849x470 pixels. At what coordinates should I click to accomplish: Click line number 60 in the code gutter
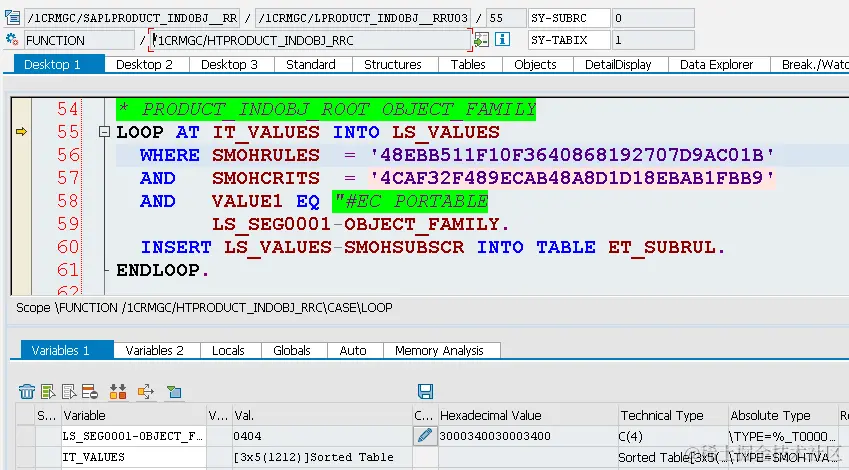point(67,247)
